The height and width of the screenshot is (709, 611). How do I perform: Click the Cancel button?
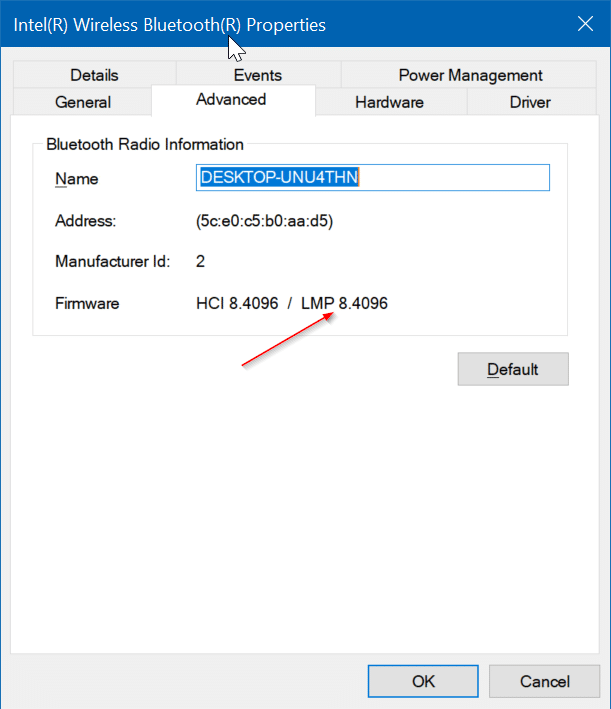(x=545, y=681)
